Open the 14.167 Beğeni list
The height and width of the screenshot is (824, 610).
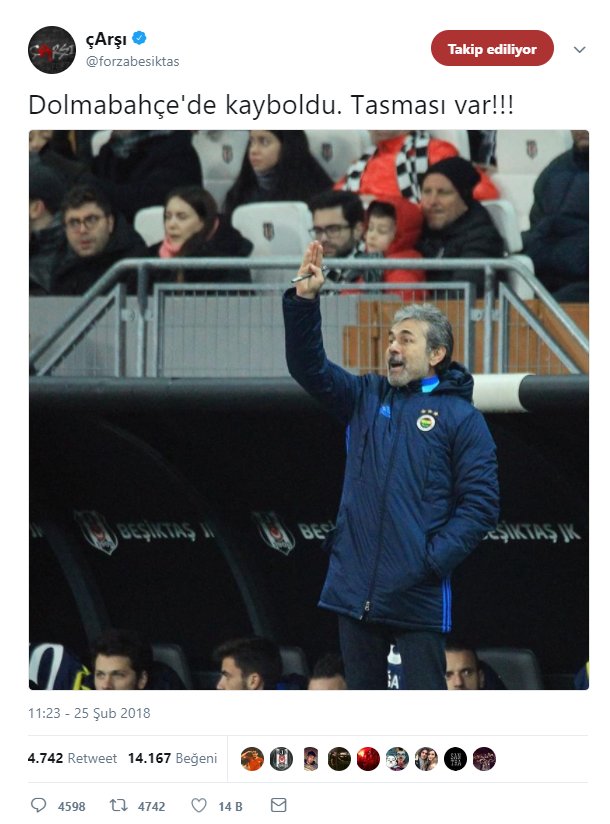pyautogui.click(x=172, y=758)
